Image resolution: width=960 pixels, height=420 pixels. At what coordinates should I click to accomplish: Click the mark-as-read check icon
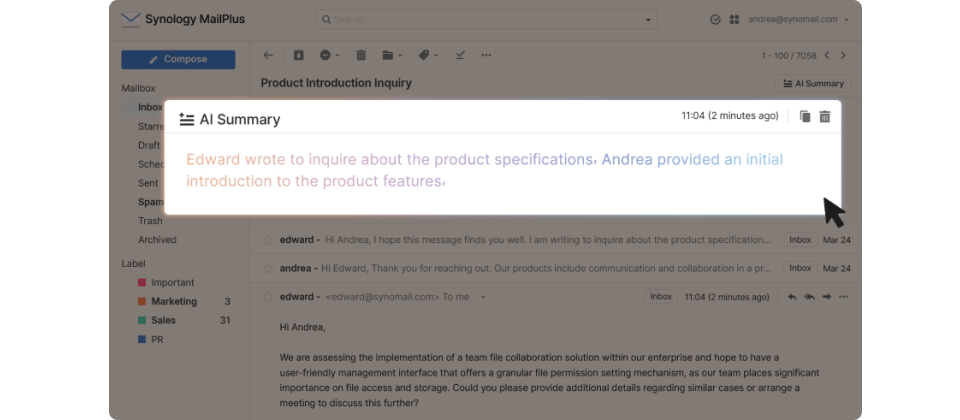pos(459,55)
